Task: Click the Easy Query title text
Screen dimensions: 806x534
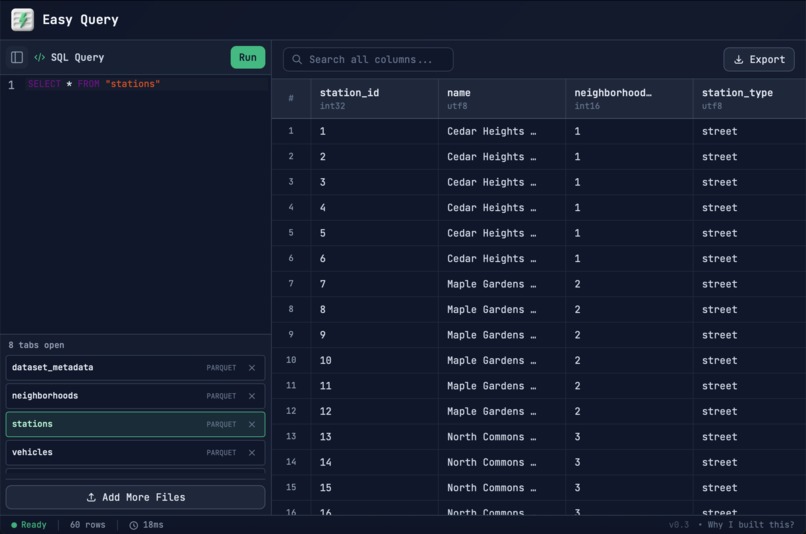Action: click(80, 20)
